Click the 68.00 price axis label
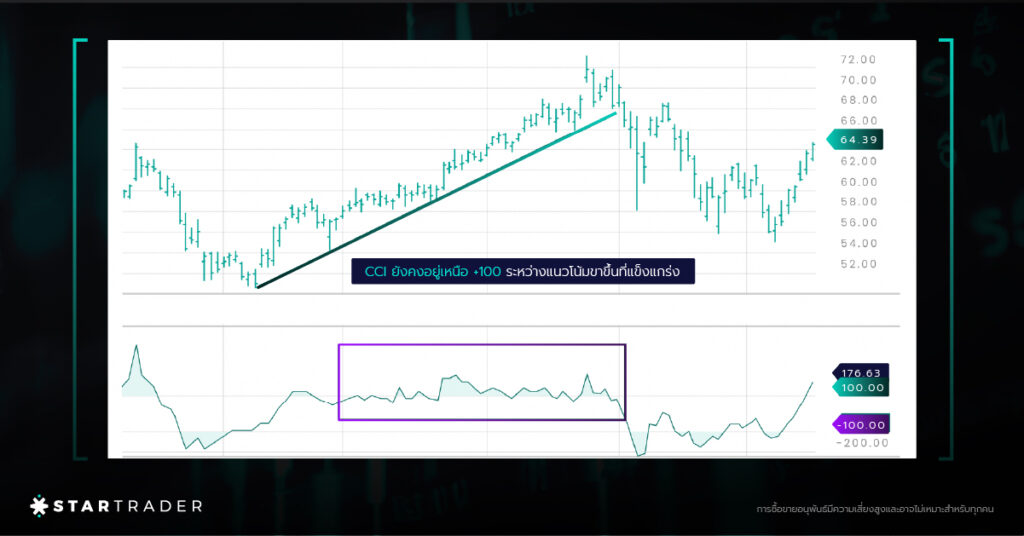 coord(859,100)
